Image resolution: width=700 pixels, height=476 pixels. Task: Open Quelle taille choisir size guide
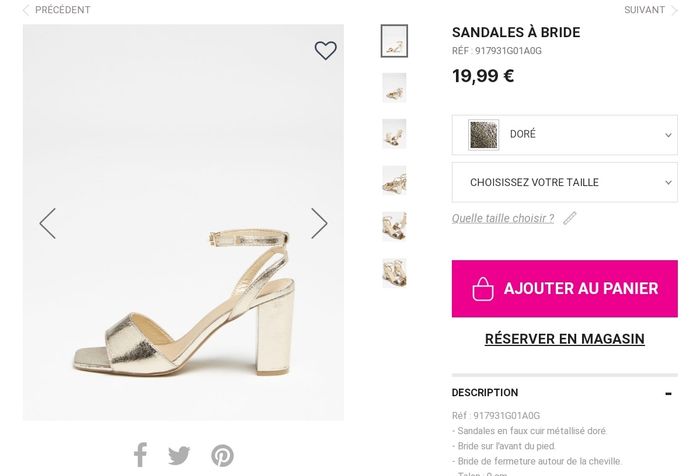[x=503, y=218]
